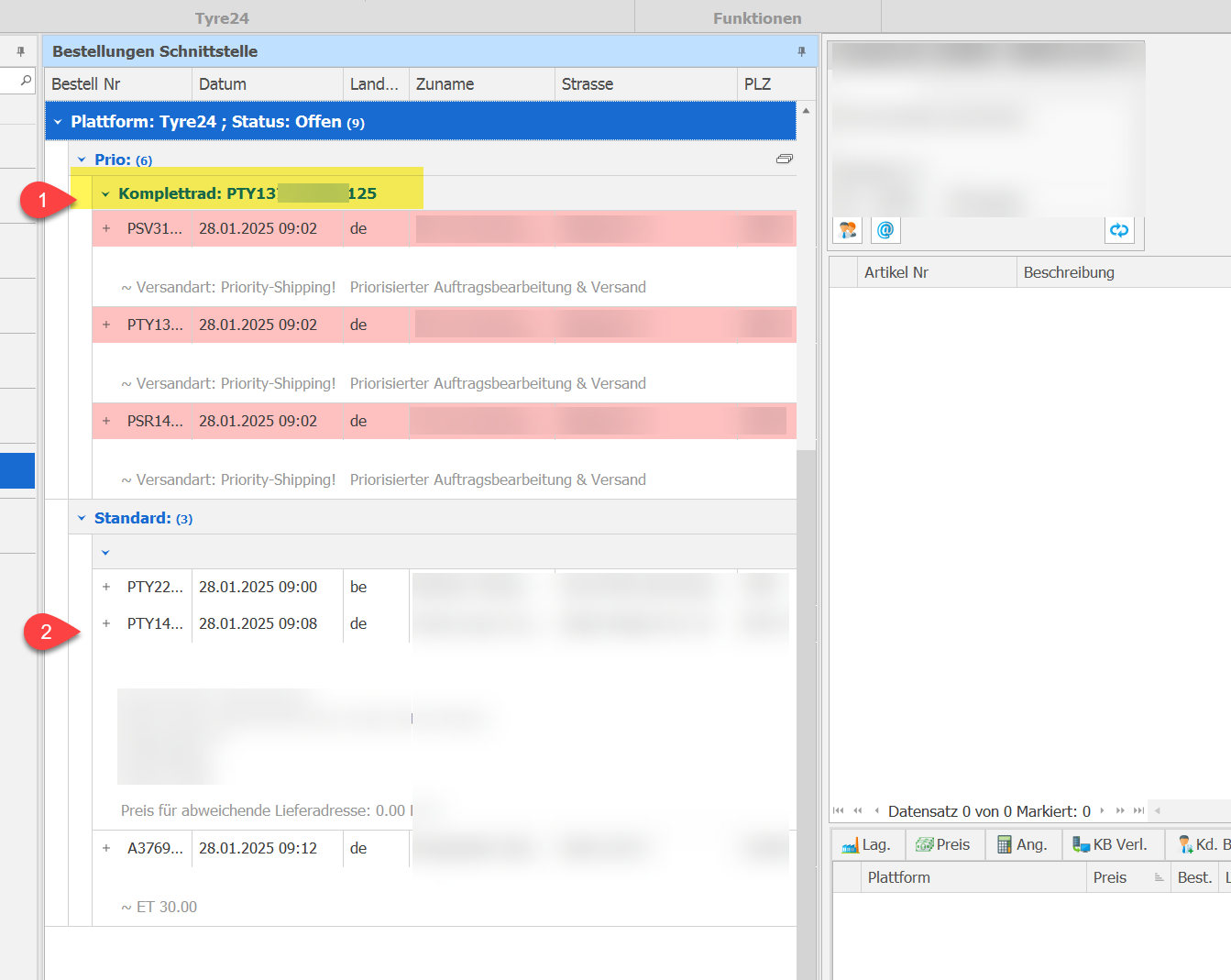Sort by Best. column header

pyautogui.click(x=1194, y=877)
